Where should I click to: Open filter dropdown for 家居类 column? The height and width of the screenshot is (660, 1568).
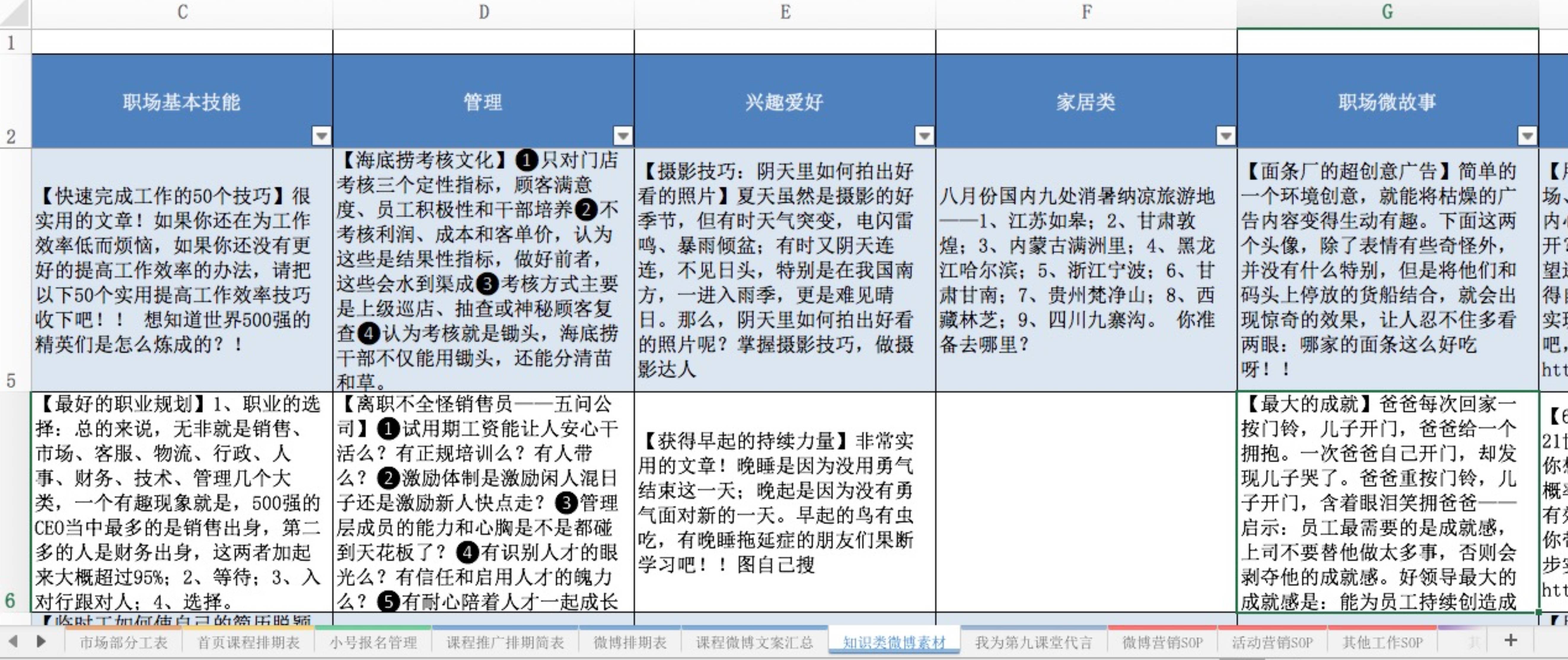pyautogui.click(x=1225, y=135)
